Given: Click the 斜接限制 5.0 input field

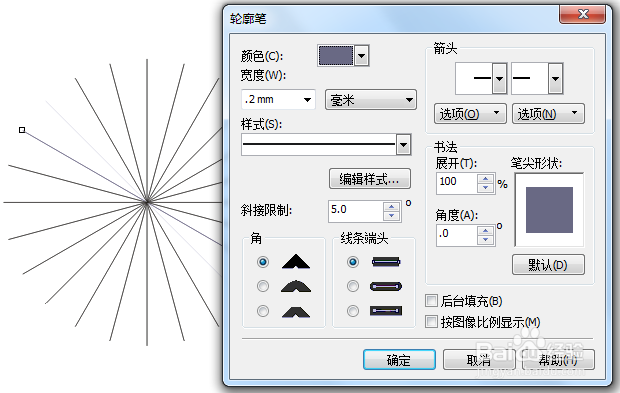Looking at the screenshot, I should (355, 211).
